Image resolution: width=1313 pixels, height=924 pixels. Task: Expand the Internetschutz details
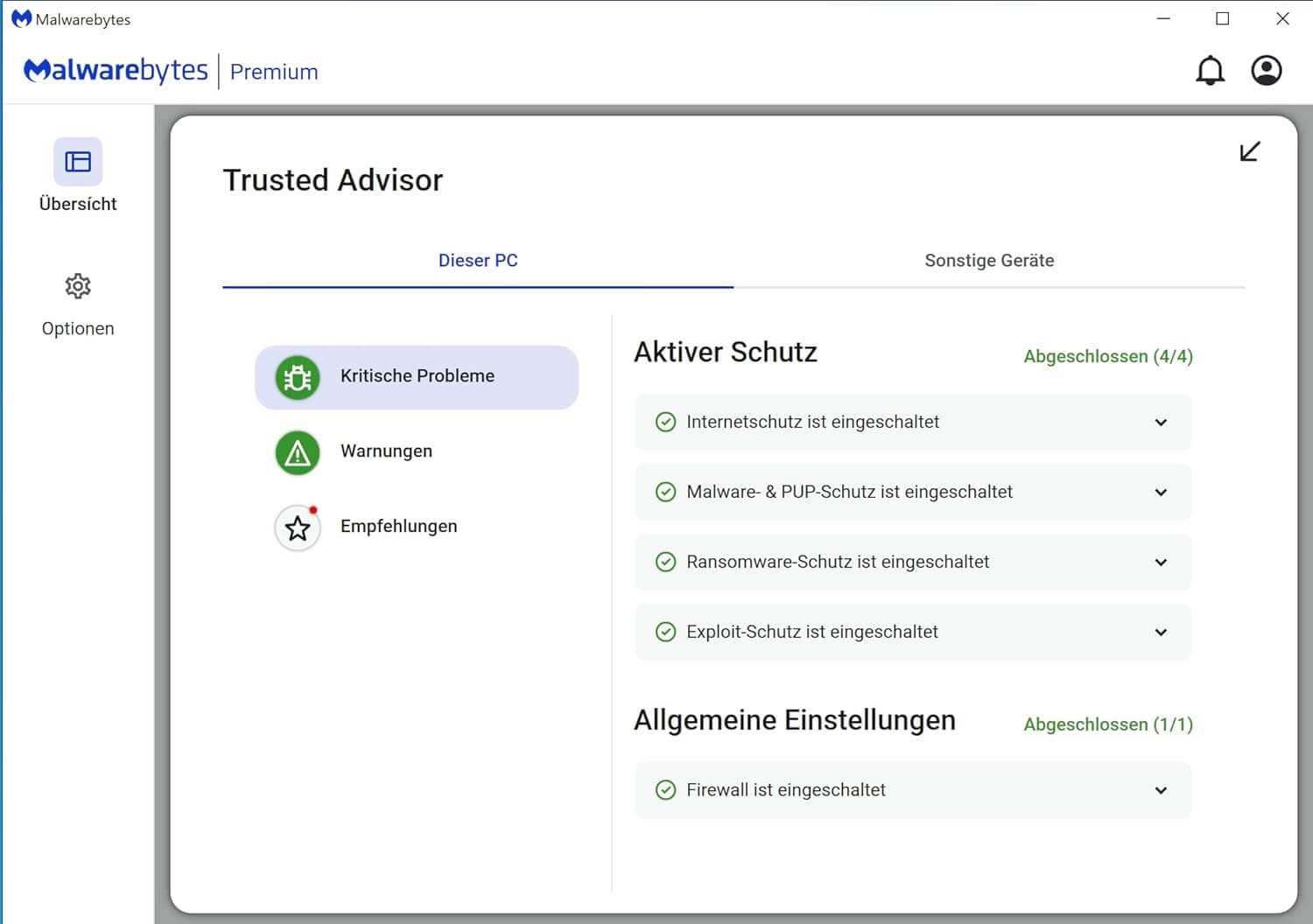[1161, 423]
